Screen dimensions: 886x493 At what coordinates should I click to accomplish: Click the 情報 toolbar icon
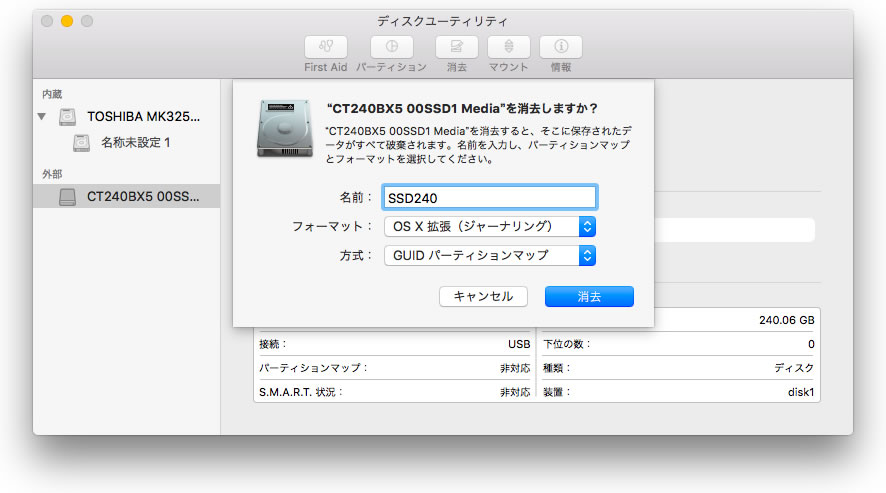(x=561, y=47)
